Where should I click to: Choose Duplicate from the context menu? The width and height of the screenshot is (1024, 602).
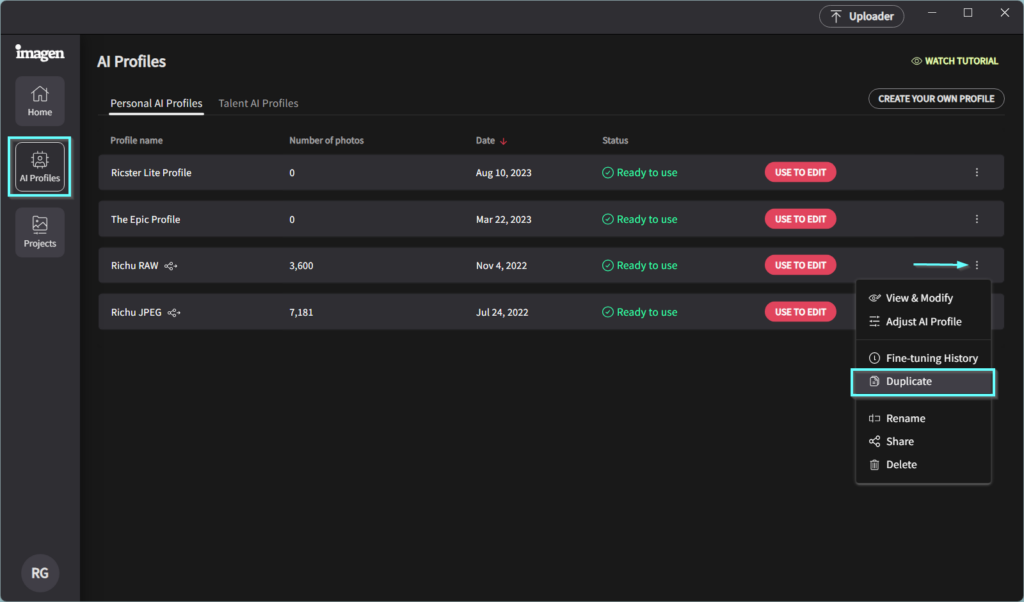pos(908,382)
